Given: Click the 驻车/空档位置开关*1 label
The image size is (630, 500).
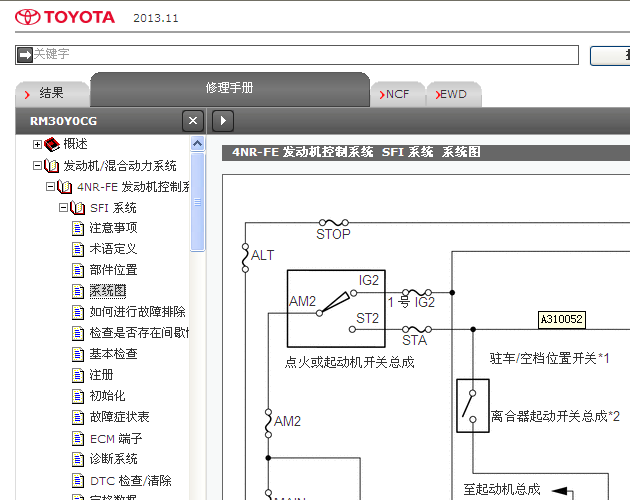Looking at the screenshot, I should click(549, 358).
